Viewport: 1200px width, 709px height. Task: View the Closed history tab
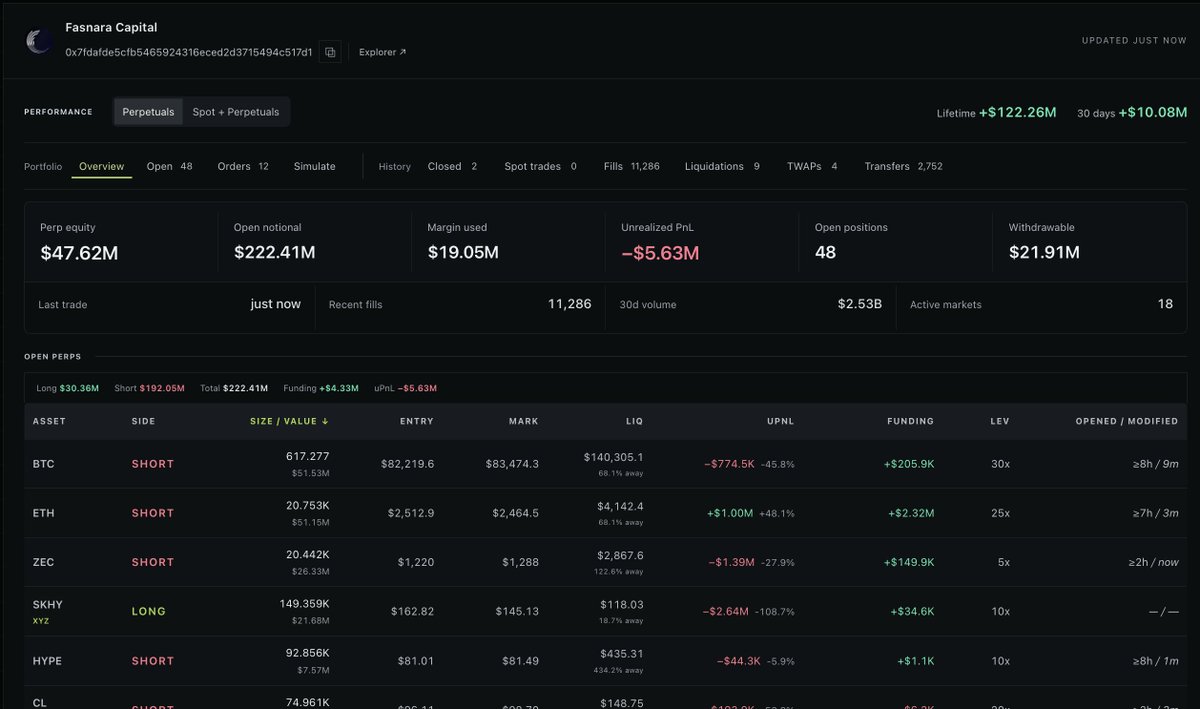[x=452, y=166]
